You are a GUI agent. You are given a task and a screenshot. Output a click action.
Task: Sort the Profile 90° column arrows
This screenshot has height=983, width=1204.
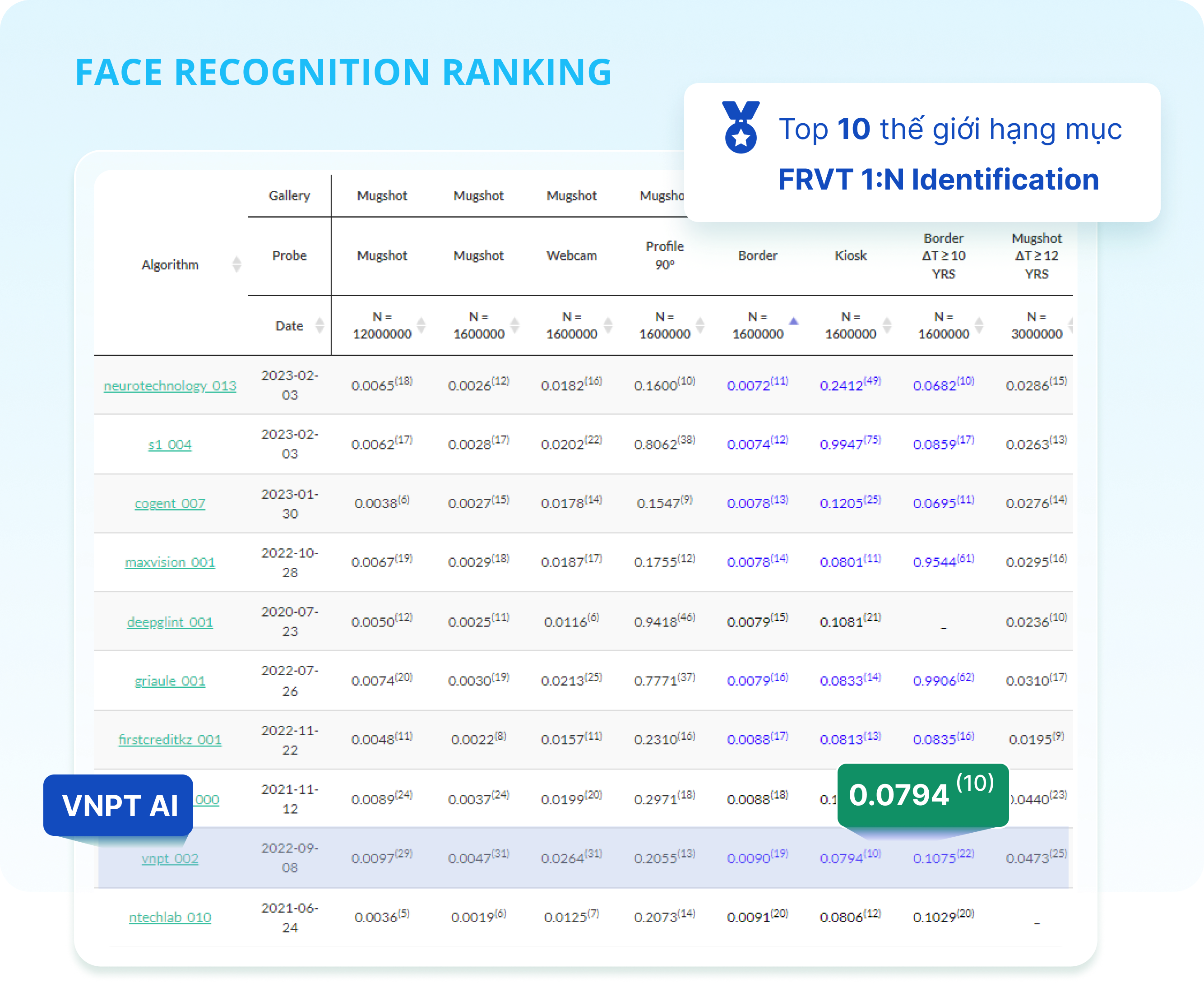click(x=700, y=325)
